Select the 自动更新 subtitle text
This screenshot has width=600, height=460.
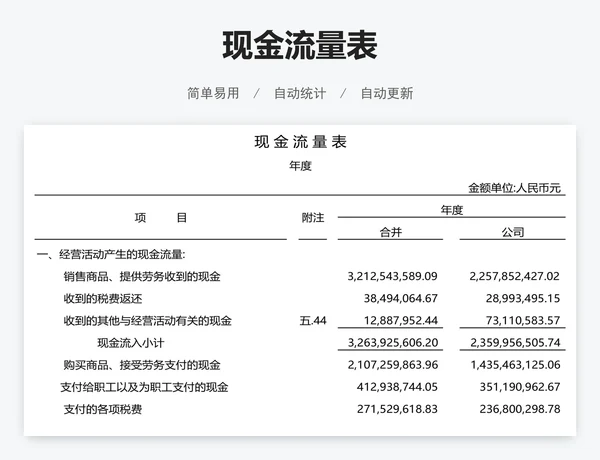click(x=387, y=93)
